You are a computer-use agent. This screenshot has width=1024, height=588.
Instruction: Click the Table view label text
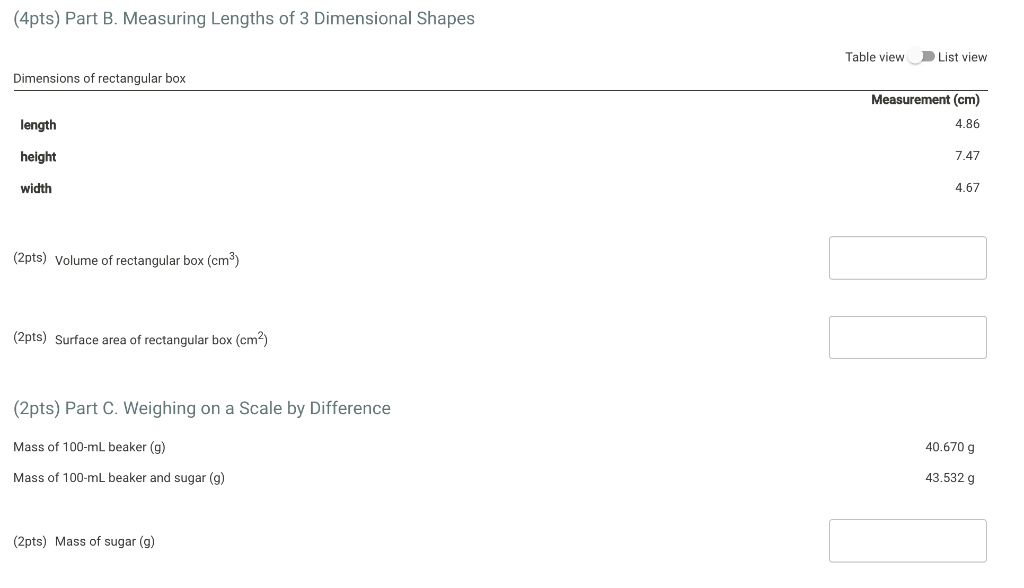click(874, 57)
